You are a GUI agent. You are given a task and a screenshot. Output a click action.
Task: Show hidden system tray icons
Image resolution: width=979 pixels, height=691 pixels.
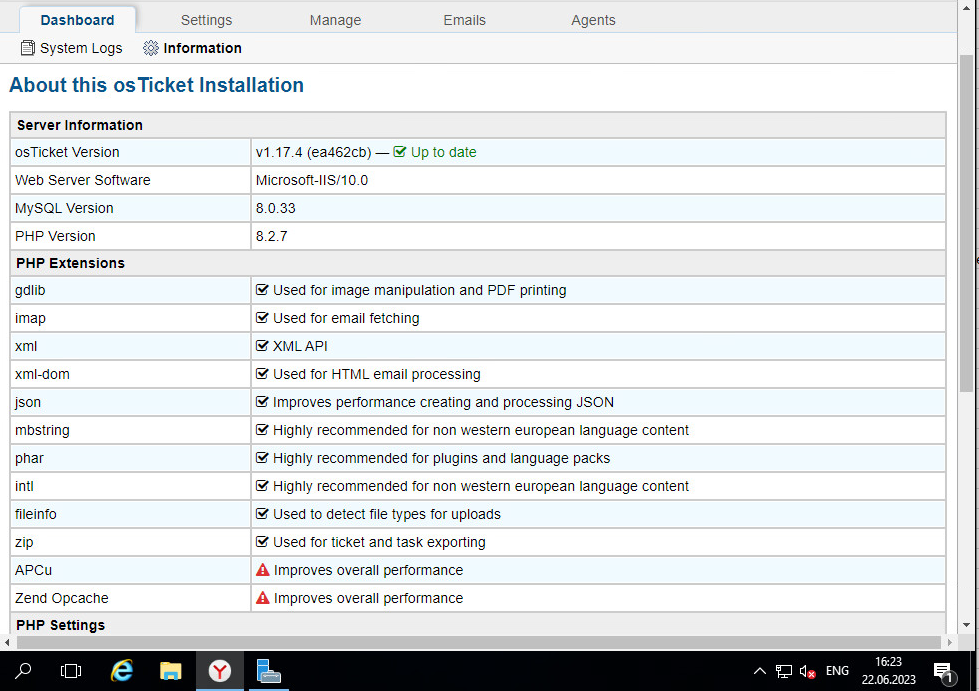[759, 671]
